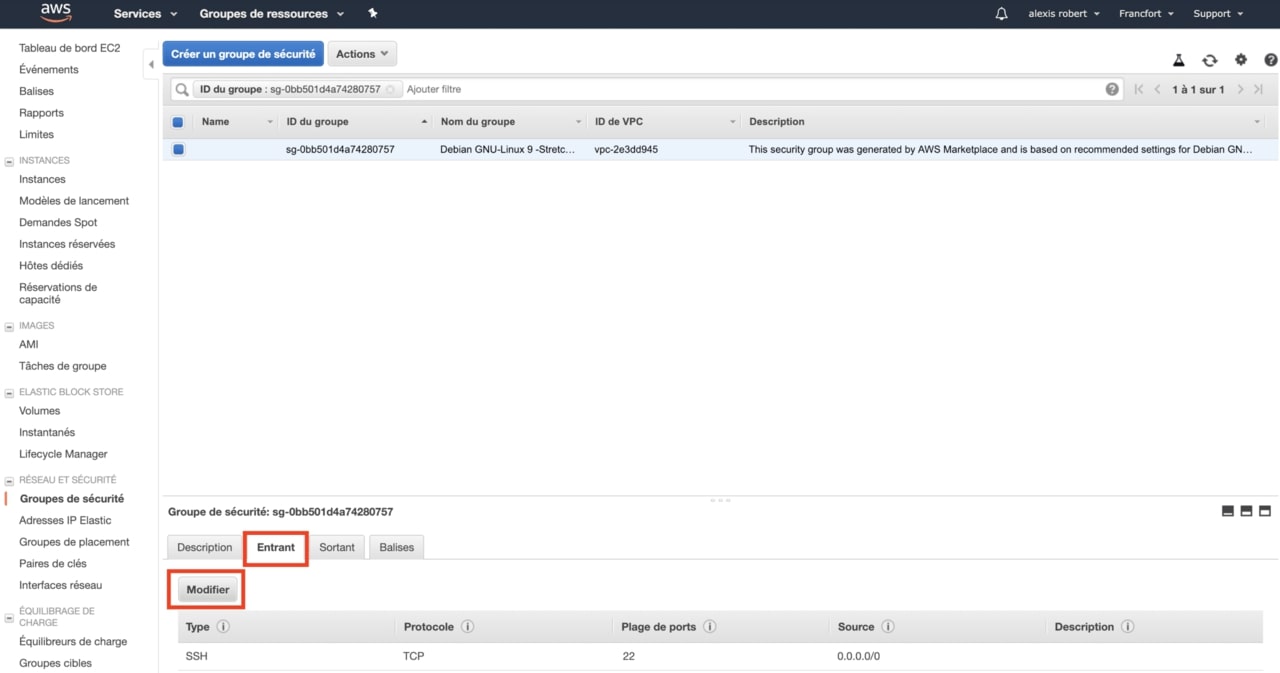Switch to the Sortant tab
Screen dimensions: 1280x673
[x=337, y=547]
